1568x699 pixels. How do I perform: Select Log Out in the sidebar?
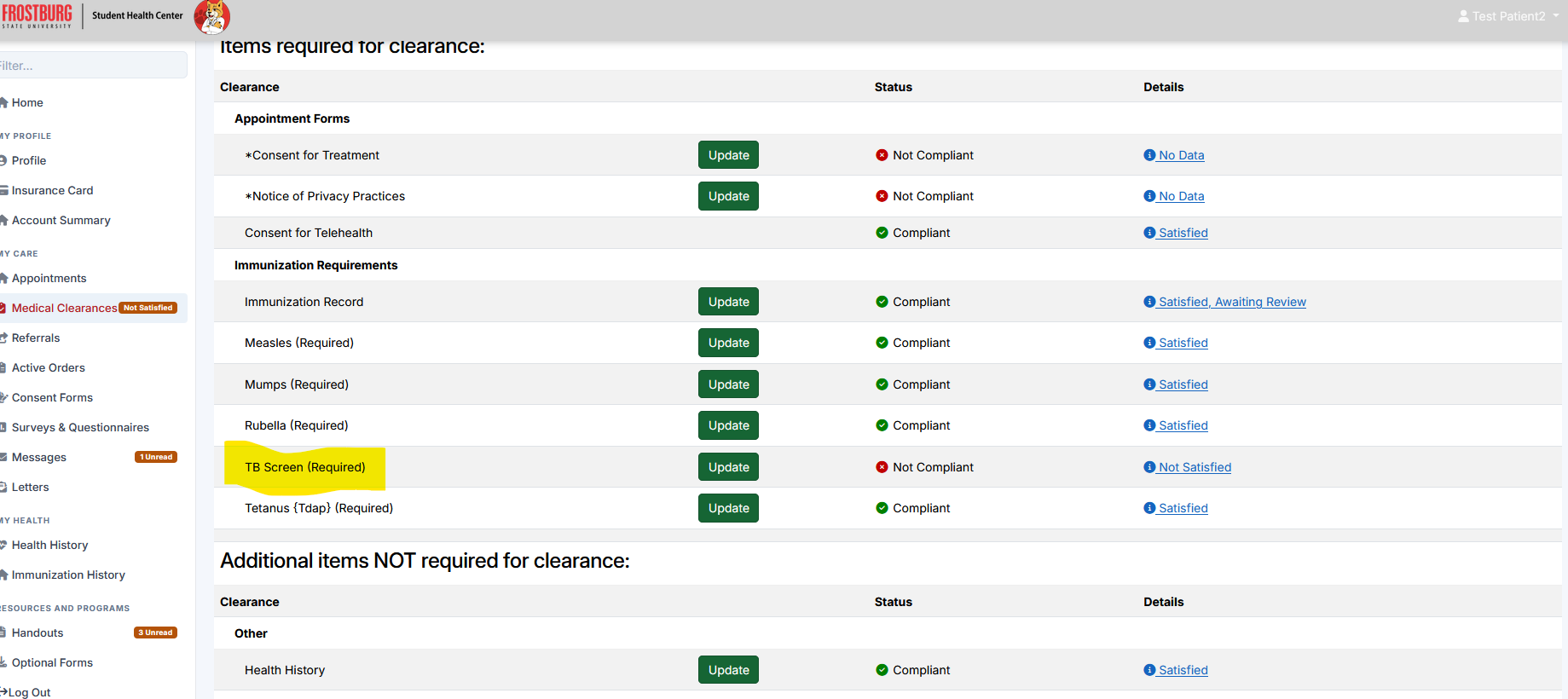point(29,692)
